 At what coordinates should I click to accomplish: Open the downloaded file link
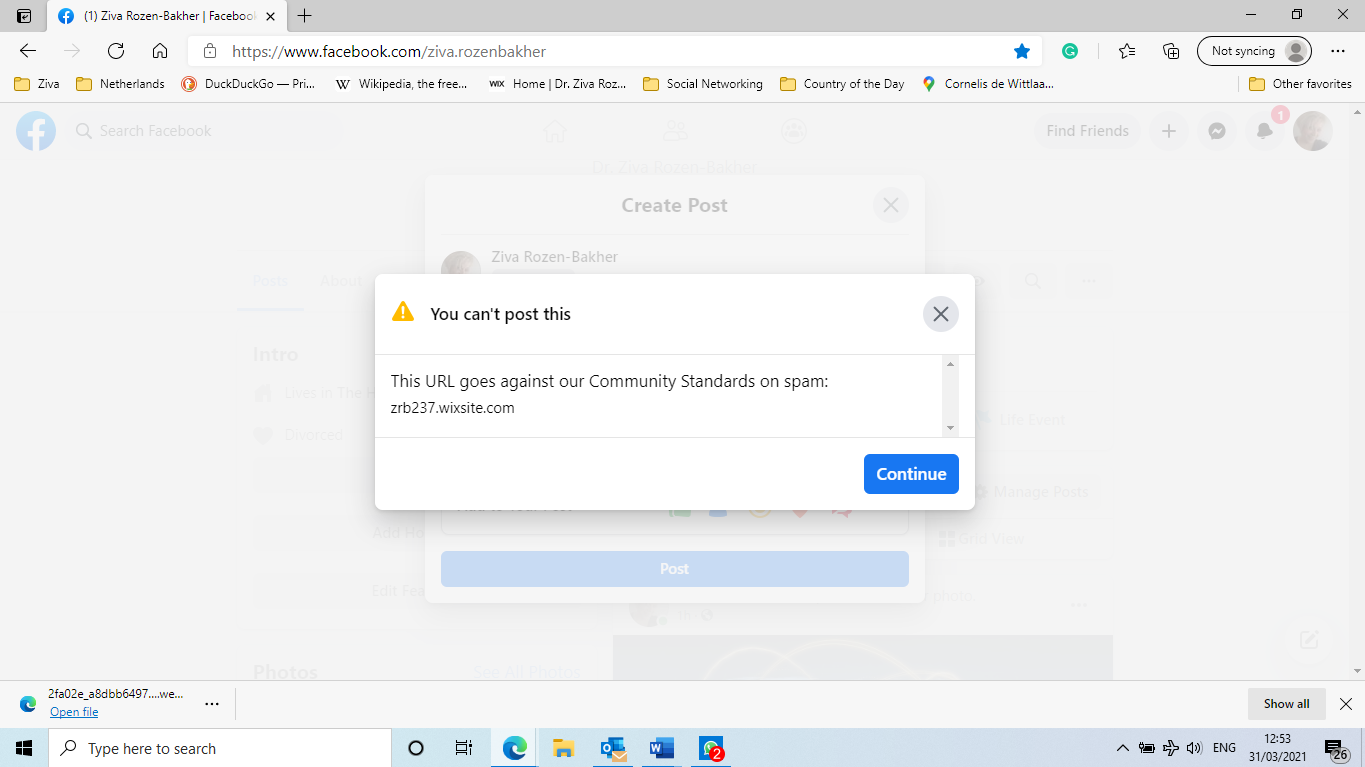click(74, 712)
